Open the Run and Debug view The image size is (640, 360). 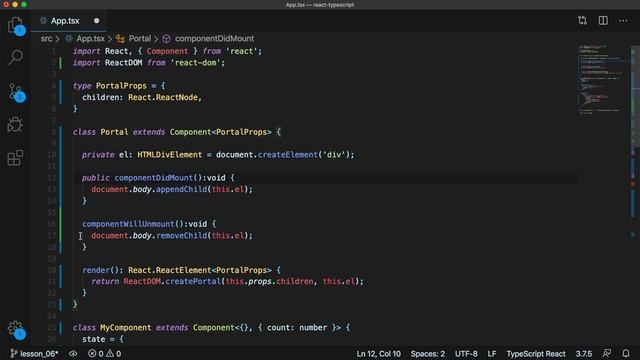(15, 124)
